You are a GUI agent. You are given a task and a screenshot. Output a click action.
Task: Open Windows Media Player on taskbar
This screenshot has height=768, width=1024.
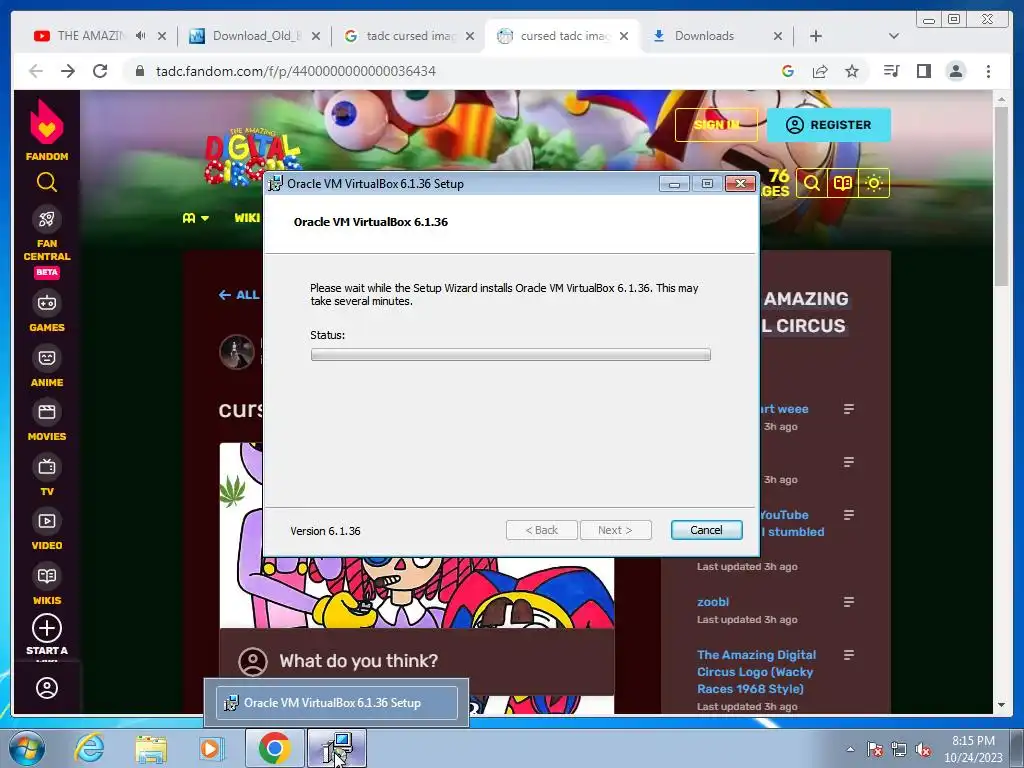211,748
